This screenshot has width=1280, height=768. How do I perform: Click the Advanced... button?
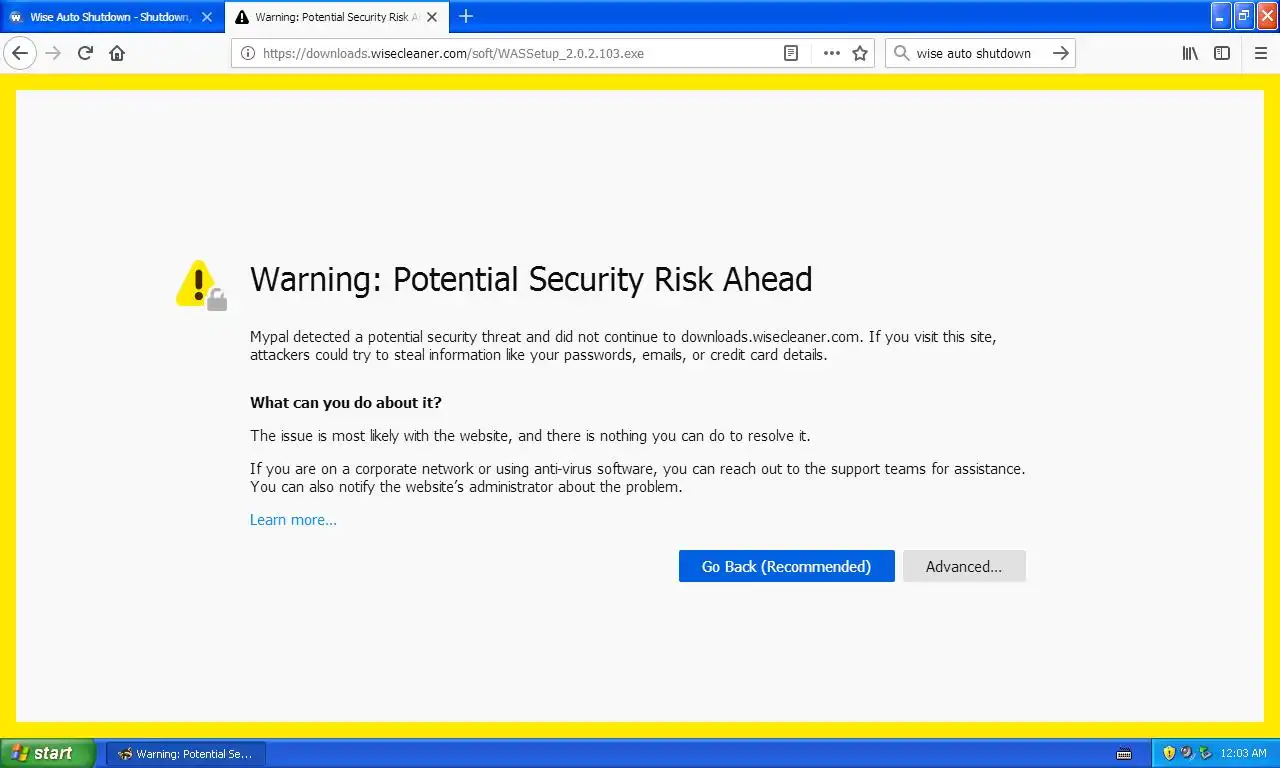pos(964,566)
